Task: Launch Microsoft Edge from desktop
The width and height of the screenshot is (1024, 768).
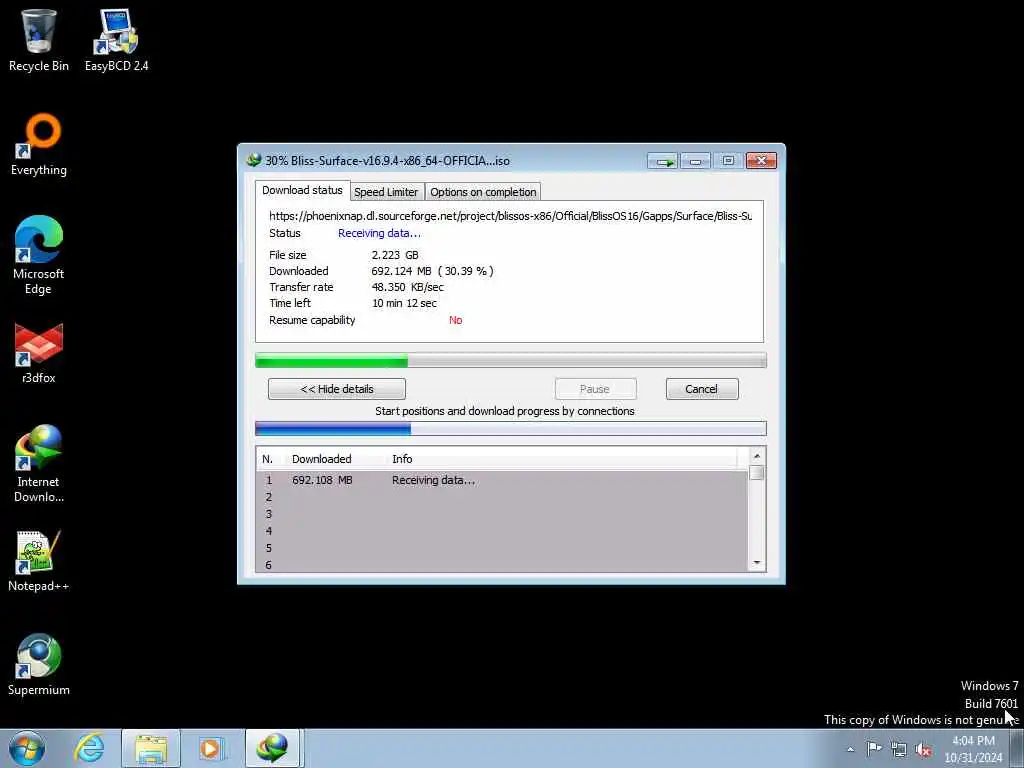Action: click(39, 255)
